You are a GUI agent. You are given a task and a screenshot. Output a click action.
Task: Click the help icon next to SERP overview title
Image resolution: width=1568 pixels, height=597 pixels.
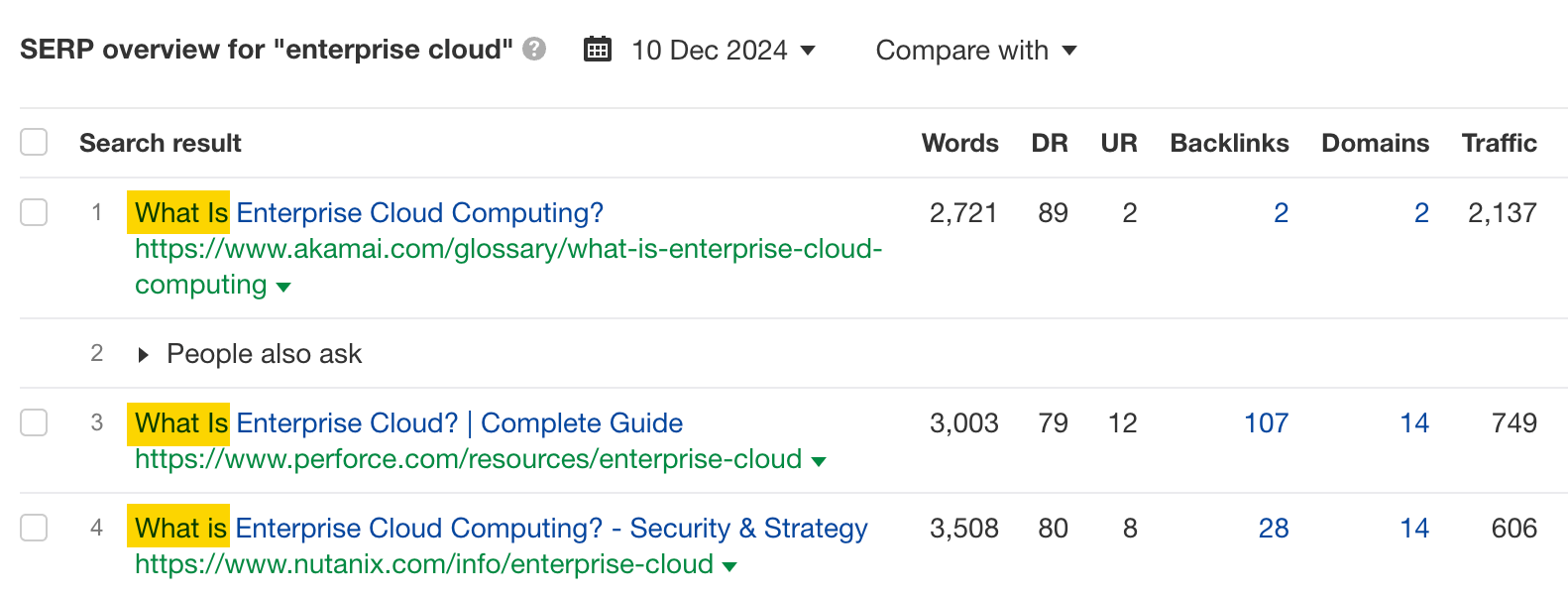coord(532,50)
